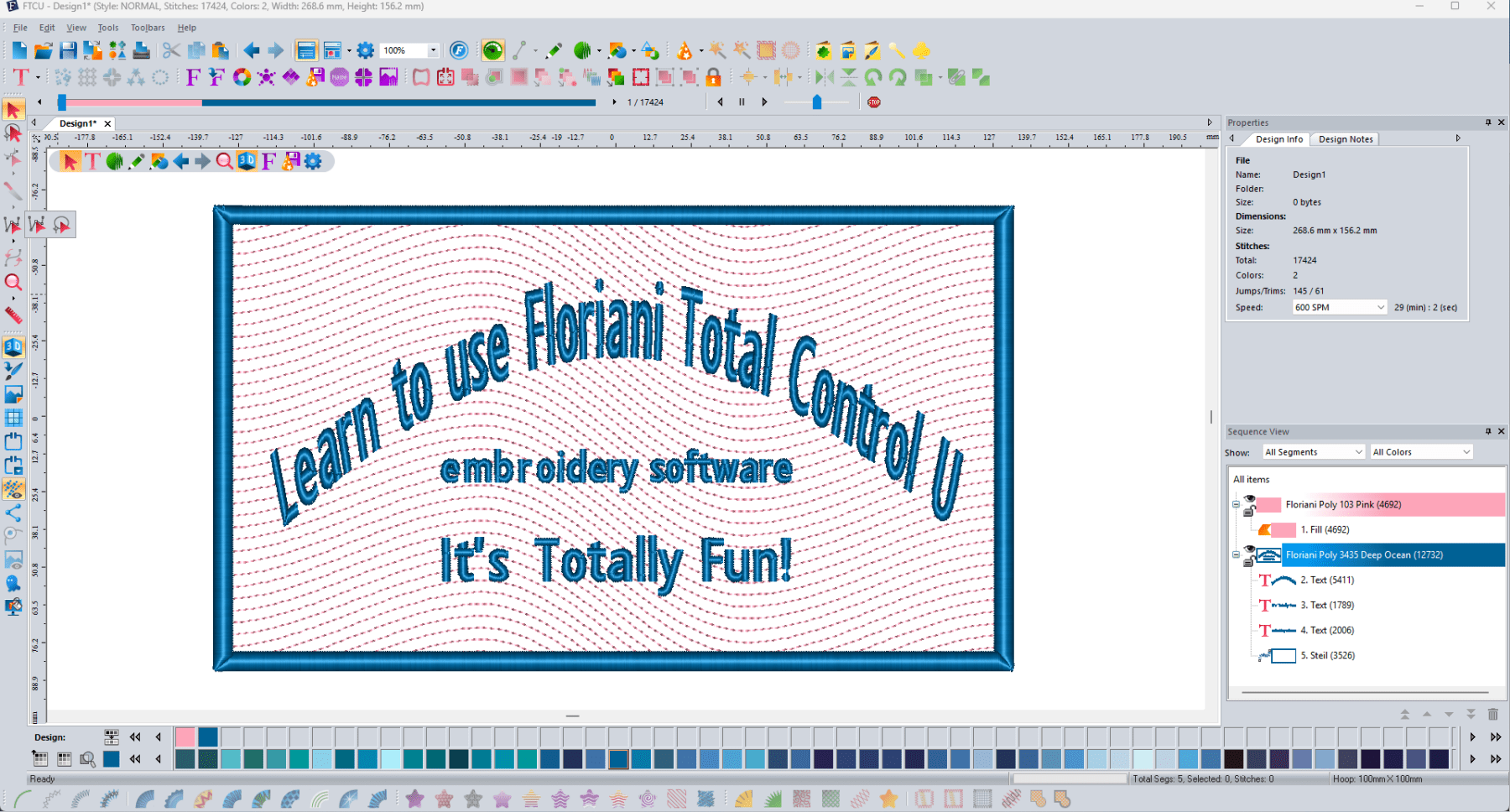Open the Speed dropdown showing 600 SPM
1510x812 pixels.
(1383, 307)
